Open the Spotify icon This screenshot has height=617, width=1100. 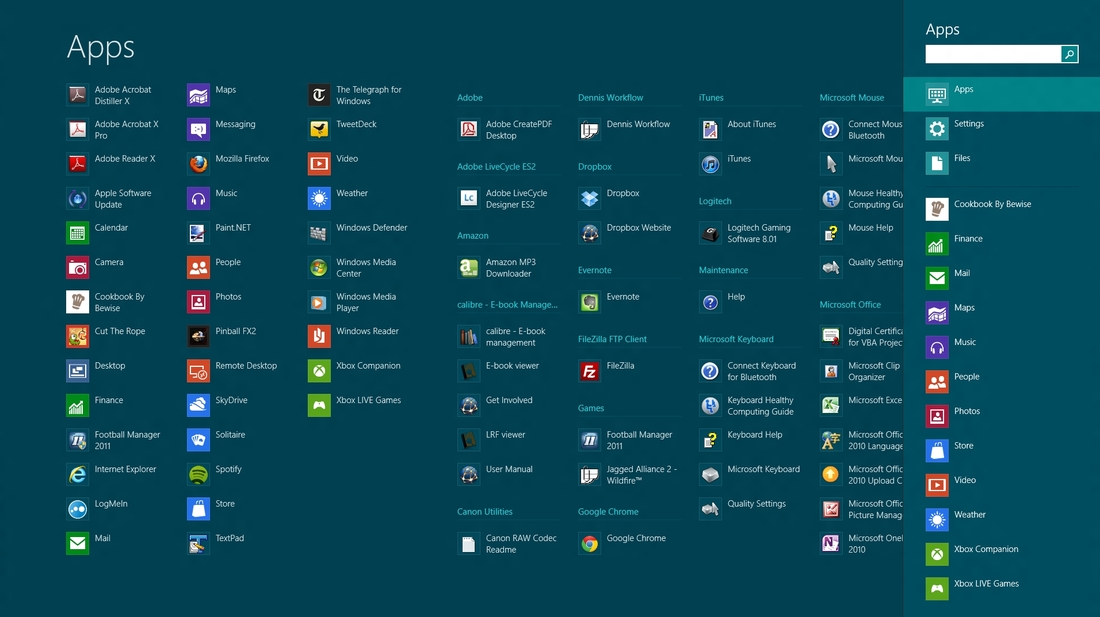198,474
